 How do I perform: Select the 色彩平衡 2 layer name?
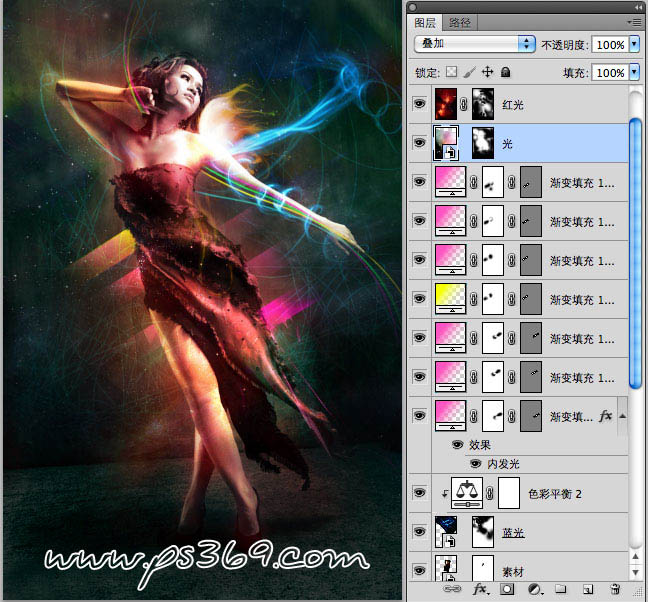[x=555, y=494]
